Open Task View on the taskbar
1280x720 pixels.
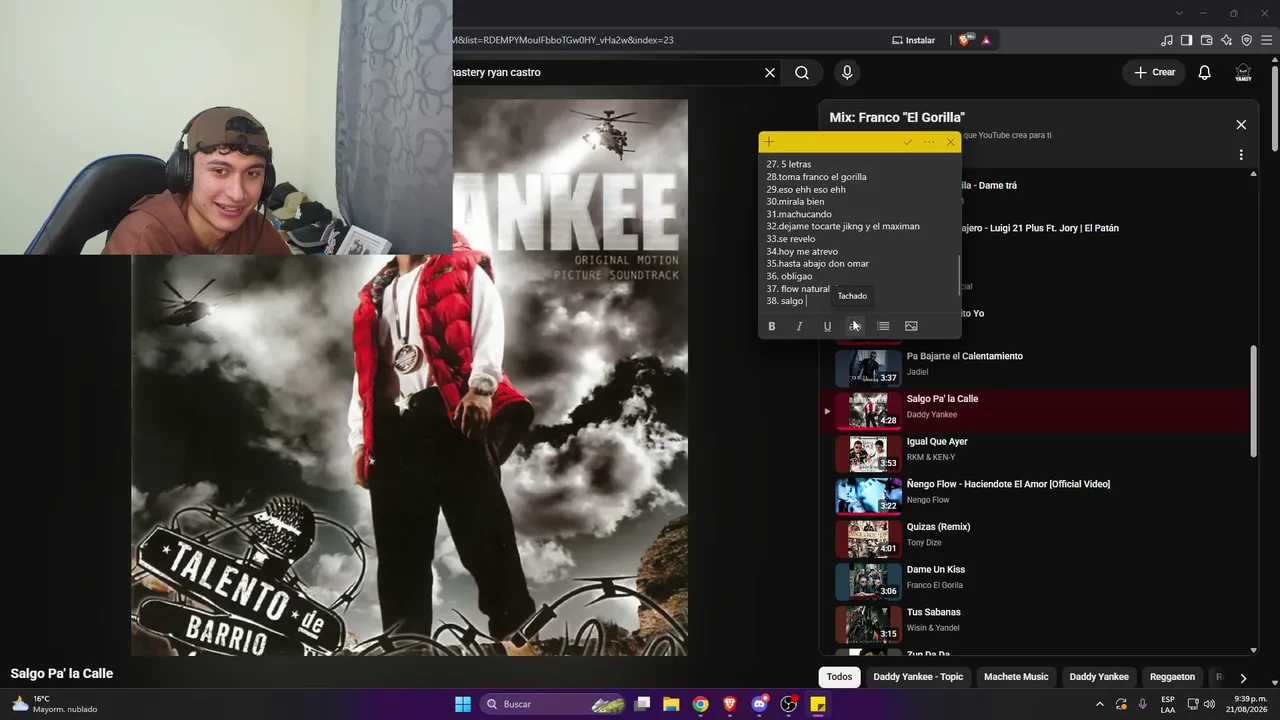pyautogui.click(x=643, y=704)
